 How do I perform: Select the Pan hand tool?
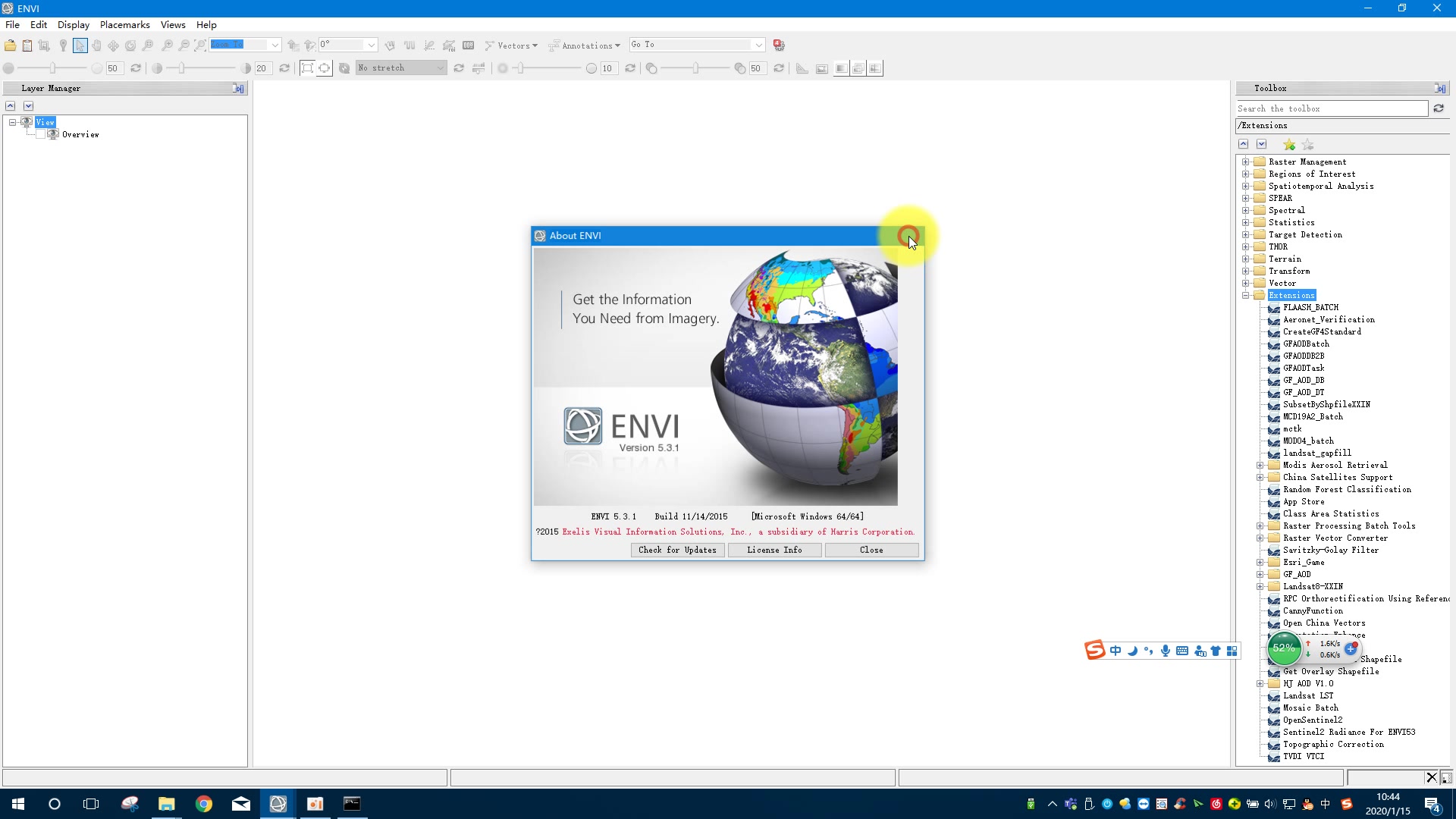pyautogui.click(x=96, y=45)
